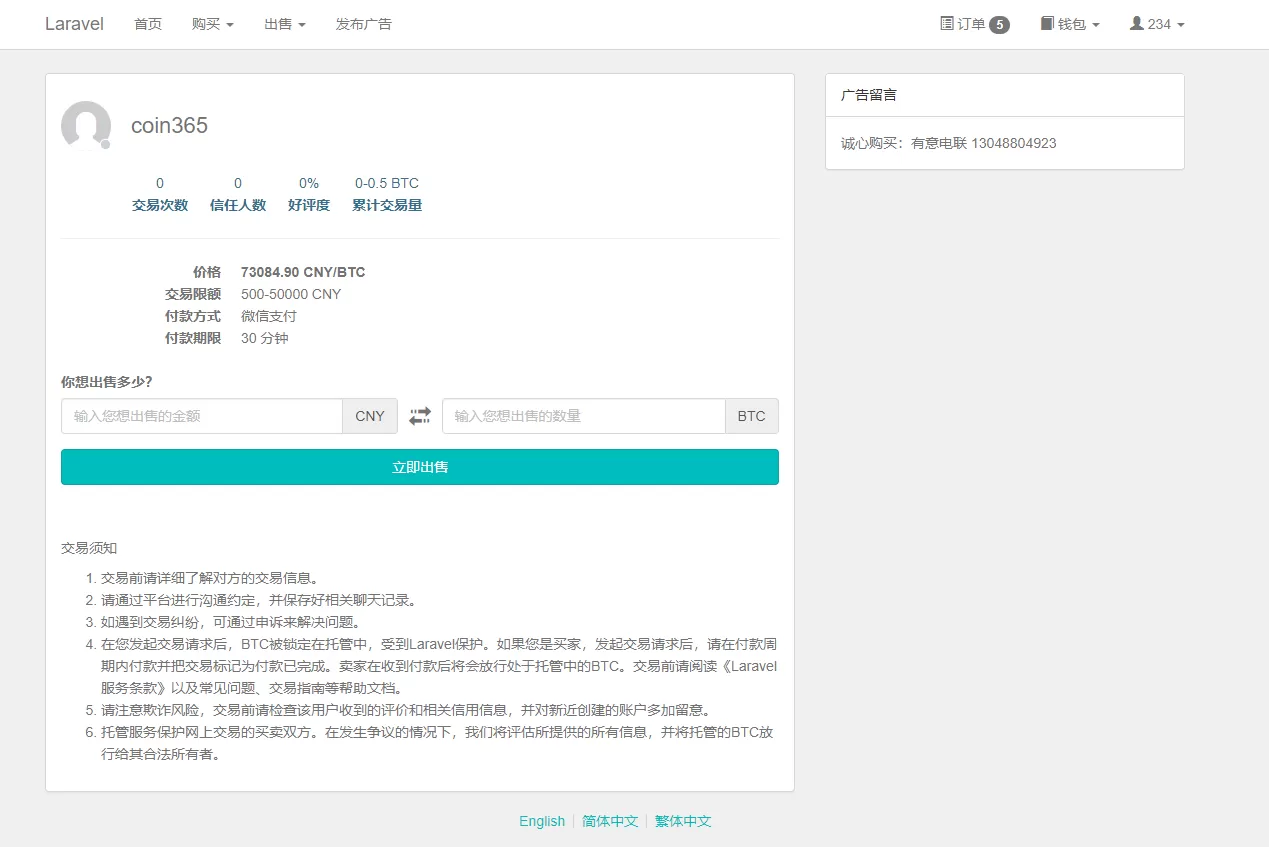Click the order count badge showing 5
The image size is (1269, 847).
(999, 25)
